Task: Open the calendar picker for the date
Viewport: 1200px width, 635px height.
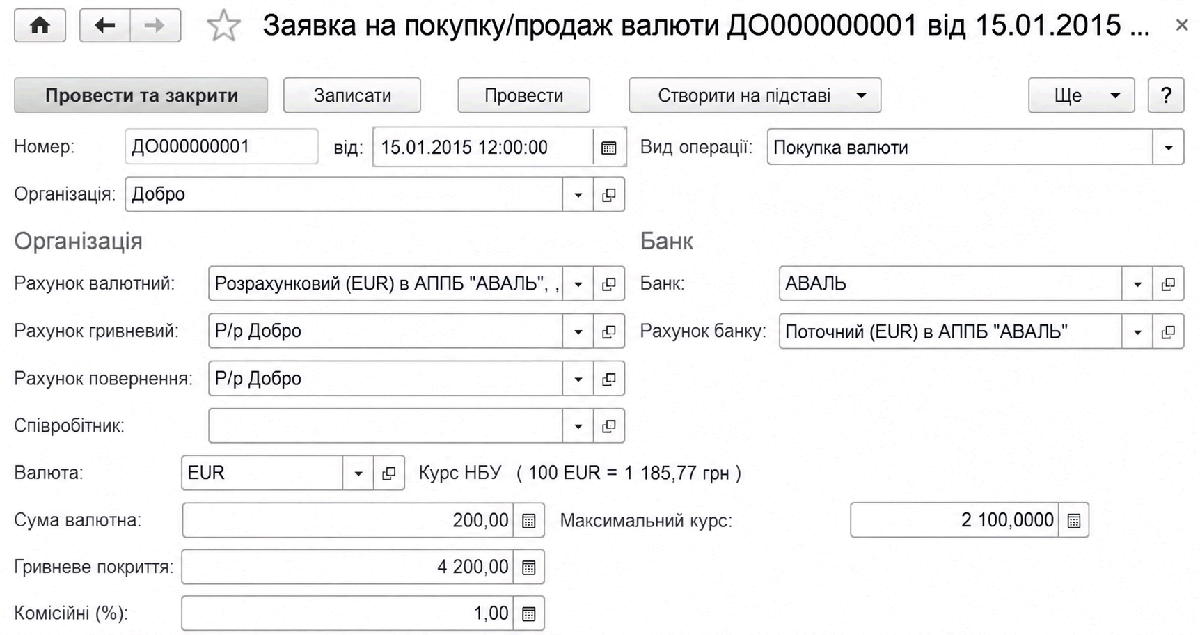Action: point(608,147)
